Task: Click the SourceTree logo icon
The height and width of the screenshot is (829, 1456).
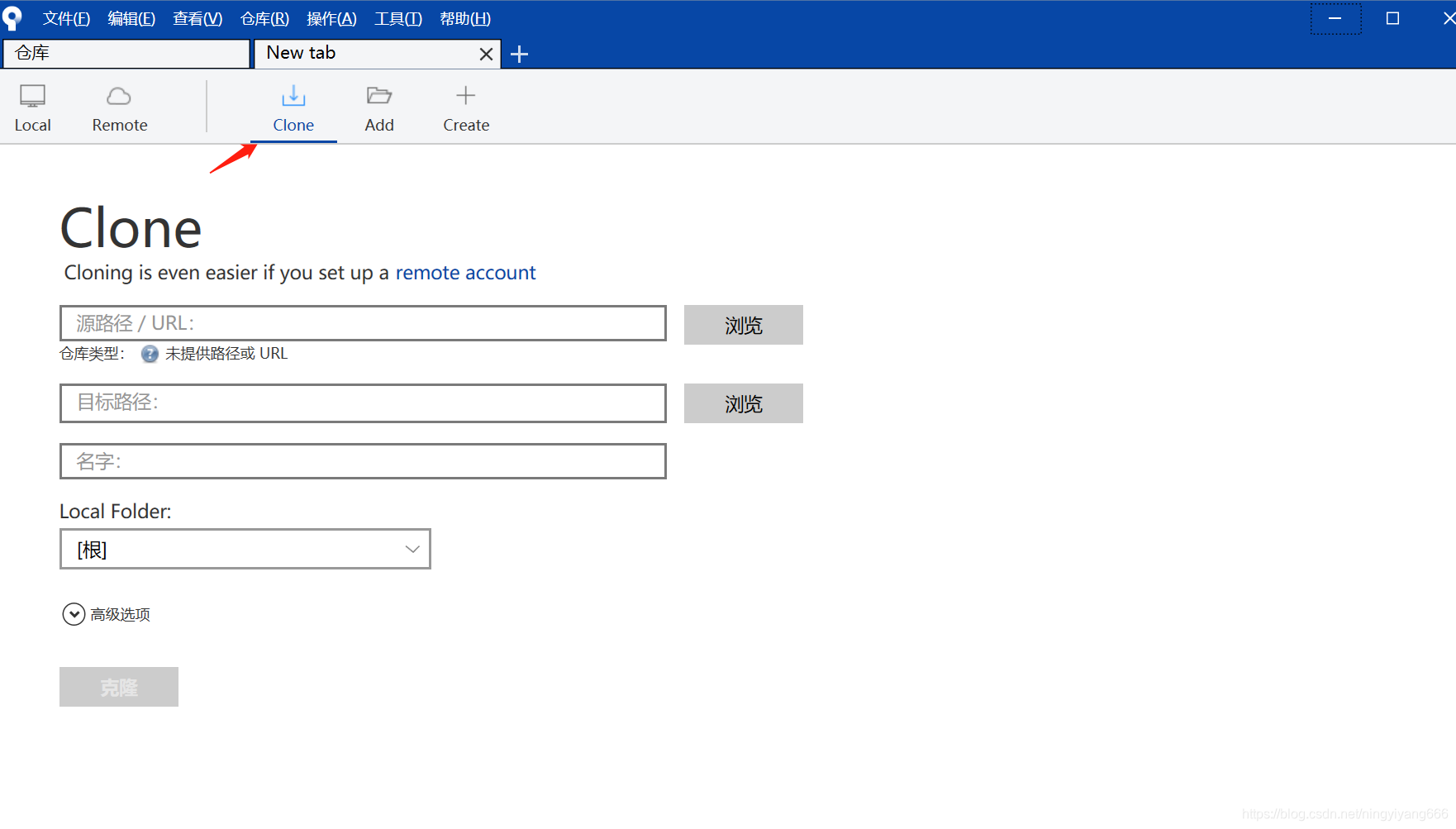Action: (x=12, y=18)
